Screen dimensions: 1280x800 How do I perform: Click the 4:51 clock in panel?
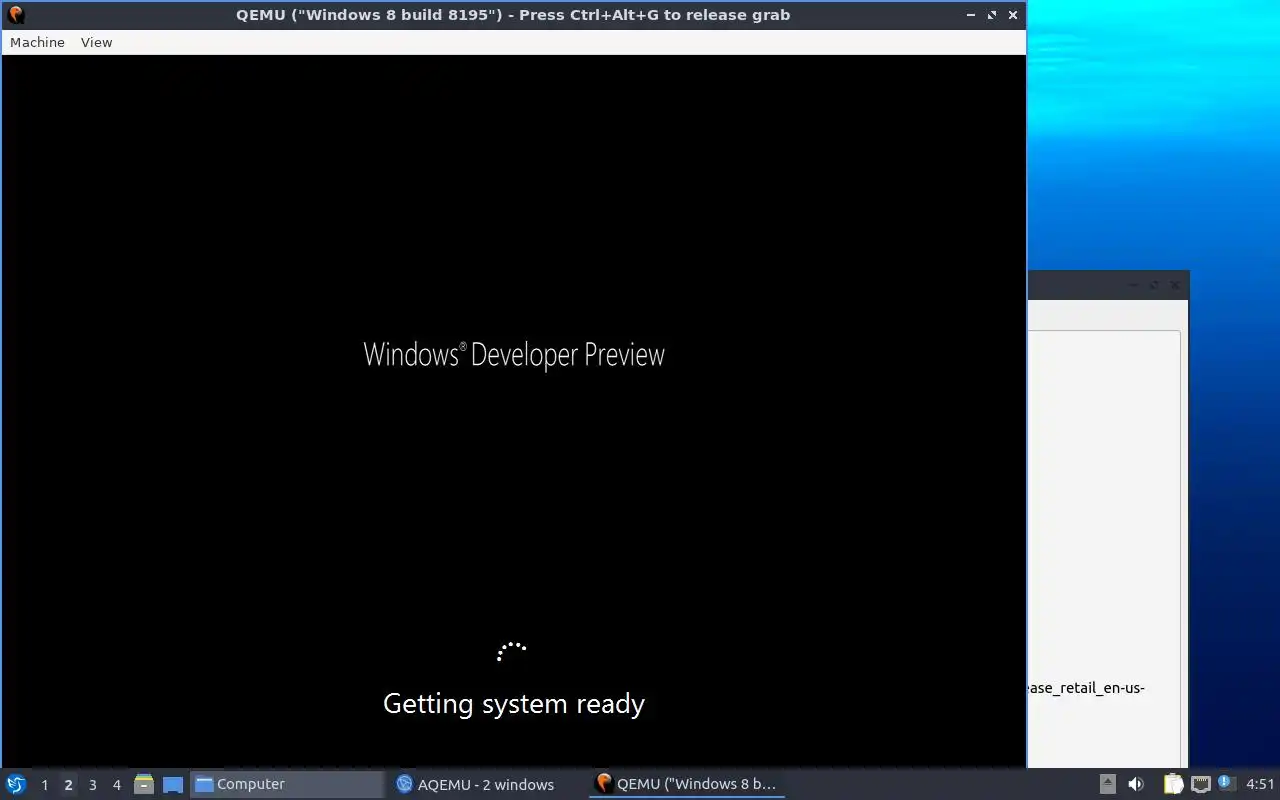coord(1260,784)
